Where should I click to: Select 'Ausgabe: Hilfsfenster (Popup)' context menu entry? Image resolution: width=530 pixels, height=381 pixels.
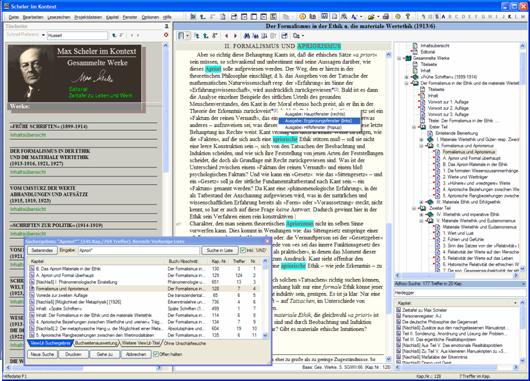[319, 127]
